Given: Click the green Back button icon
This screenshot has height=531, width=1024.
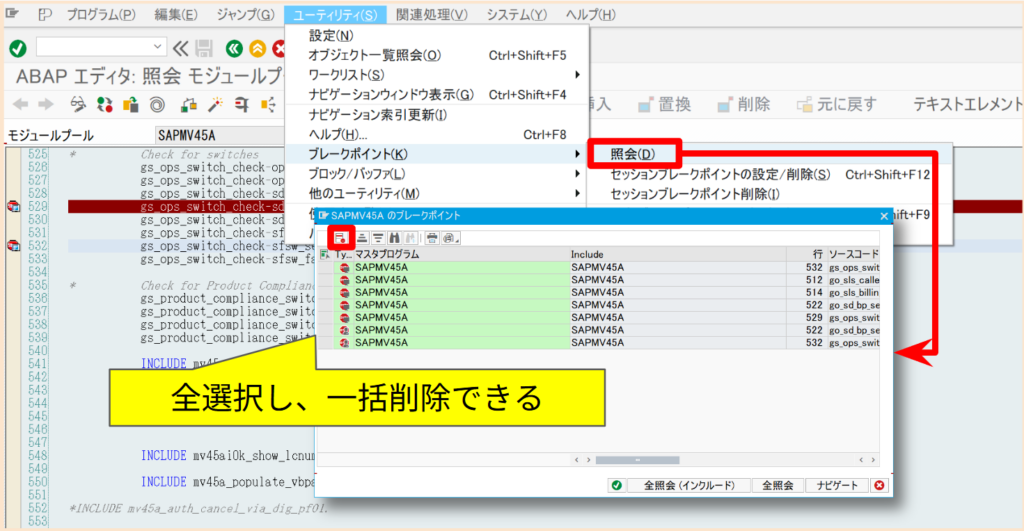Looking at the screenshot, I should 234,48.
